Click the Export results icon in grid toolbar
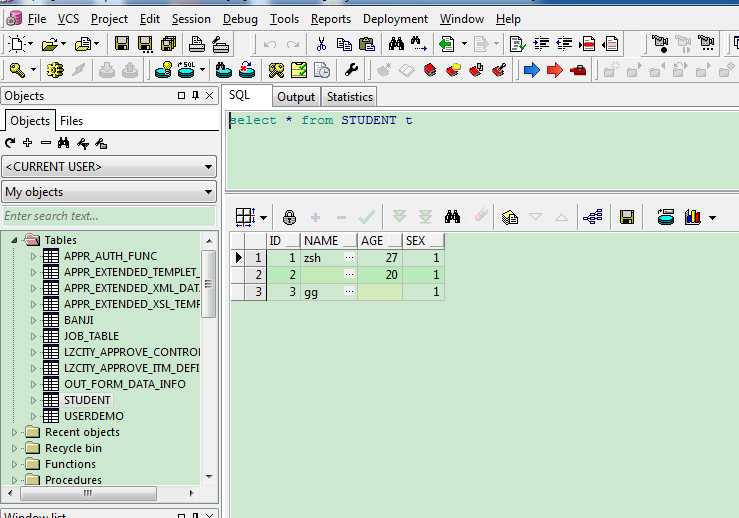This screenshot has height=518, width=739. (x=509, y=217)
